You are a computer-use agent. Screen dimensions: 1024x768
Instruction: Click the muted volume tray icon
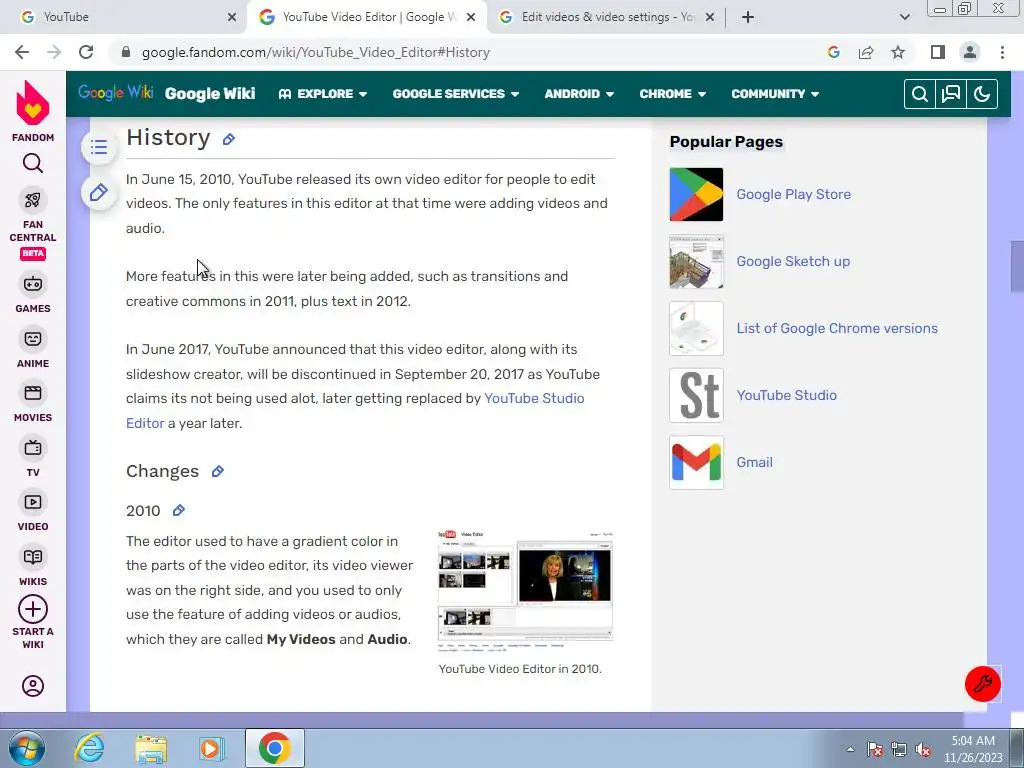pyautogui.click(x=923, y=750)
